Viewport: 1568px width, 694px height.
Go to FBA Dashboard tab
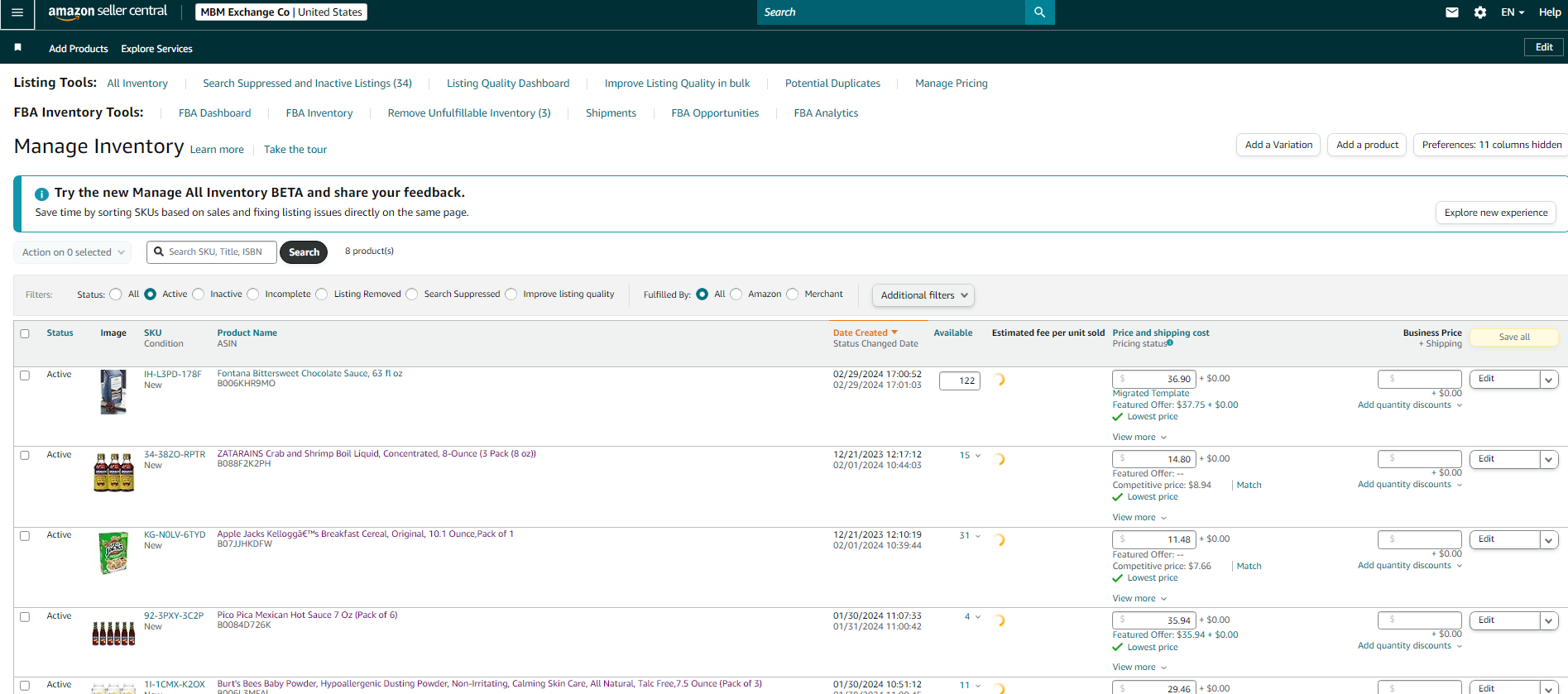pyautogui.click(x=214, y=113)
